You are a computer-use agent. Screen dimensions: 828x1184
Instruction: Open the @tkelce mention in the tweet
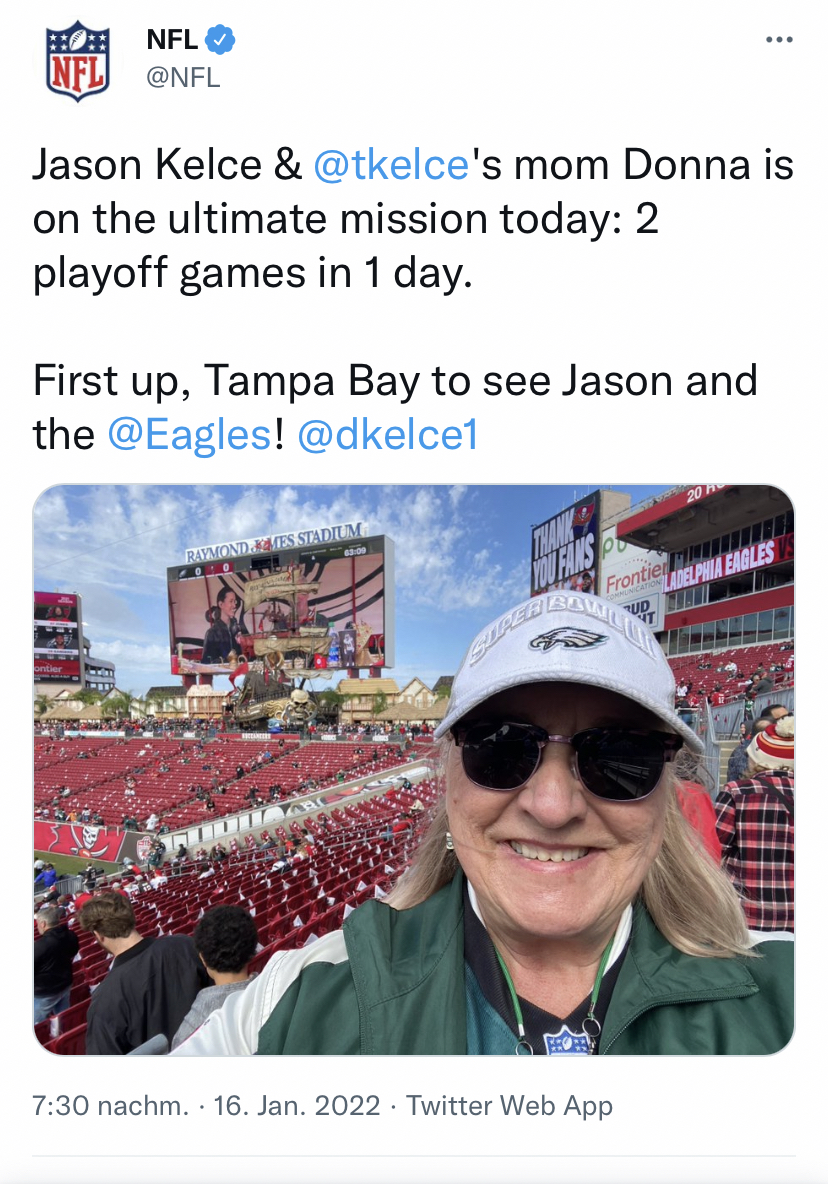click(391, 165)
